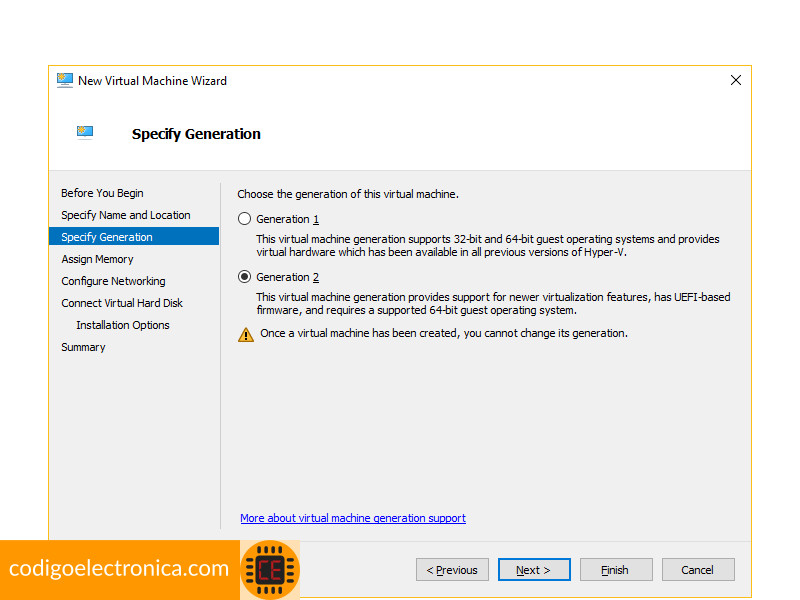Jump to Summary step
The height and width of the screenshot is (600, 800).
[x=83, y=347]
